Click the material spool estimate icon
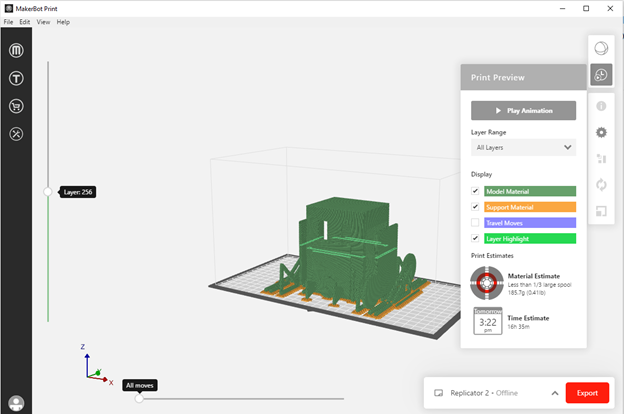Image resolution: width=624 pixels, height=414 pixels. click(x=486, y=283)
